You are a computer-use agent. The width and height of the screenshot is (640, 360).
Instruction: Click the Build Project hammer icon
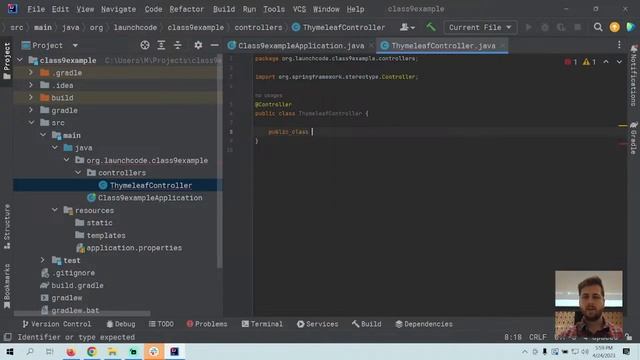431,27
